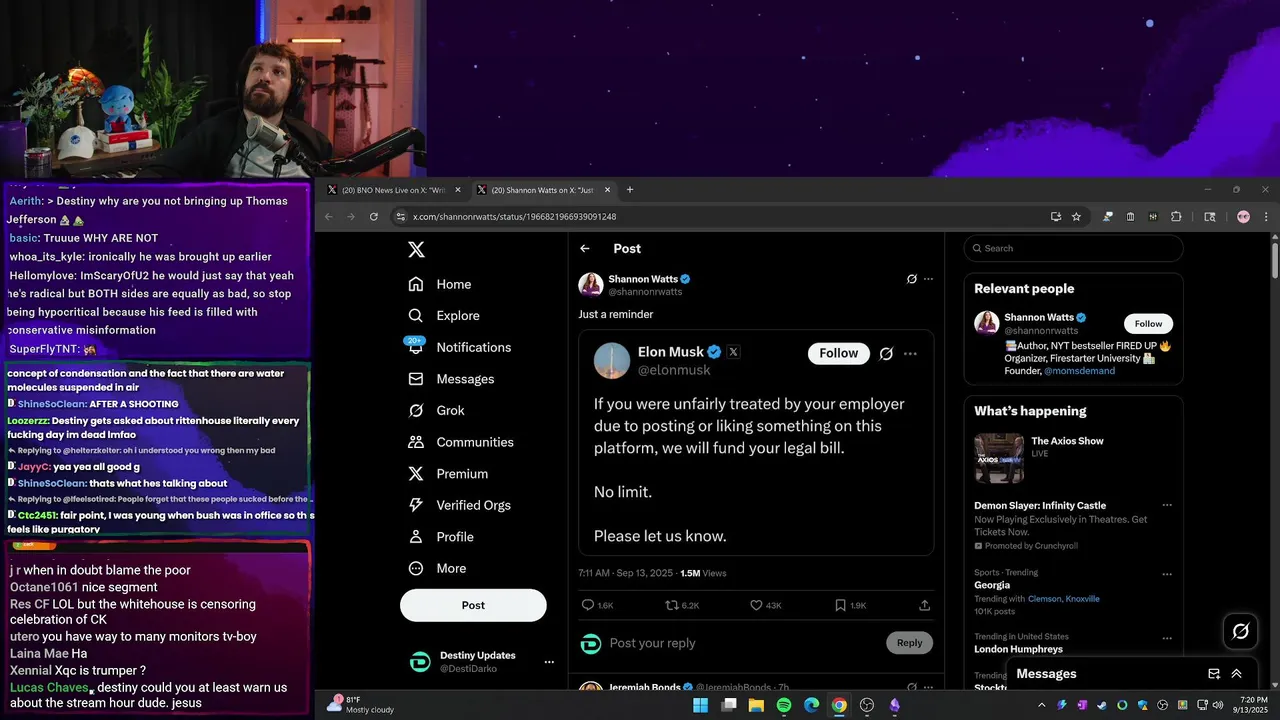Open the X logo home link

[417, 250]
